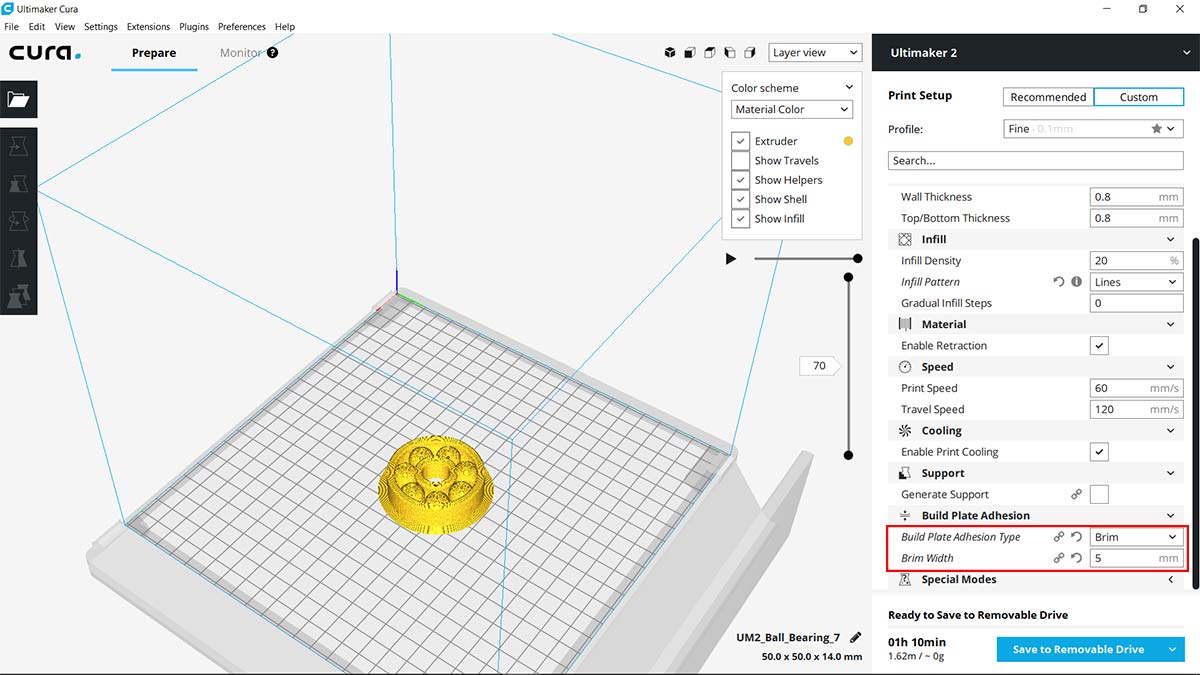The width and height of the screenshot is (1200, 675).
Task: Click the Special Modes section icon
Action: (x=905, y=579)
